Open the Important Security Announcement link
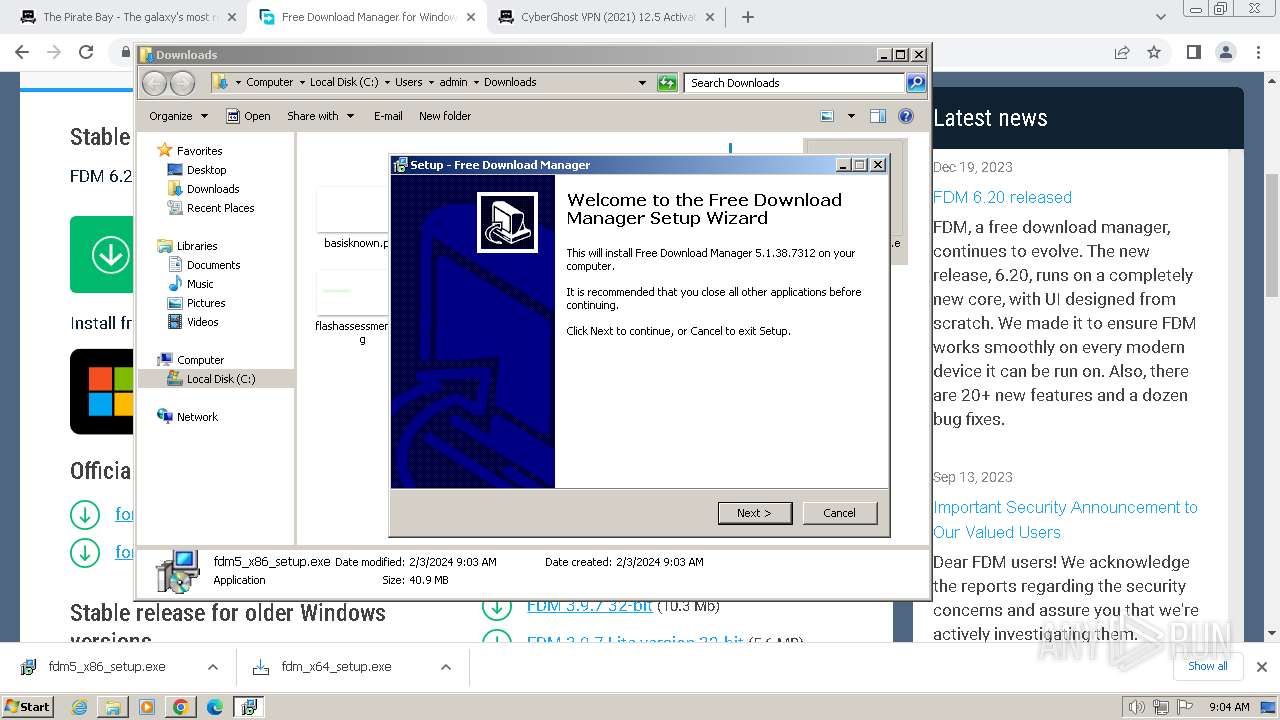1280x720 pixels. coord(1065,520)
